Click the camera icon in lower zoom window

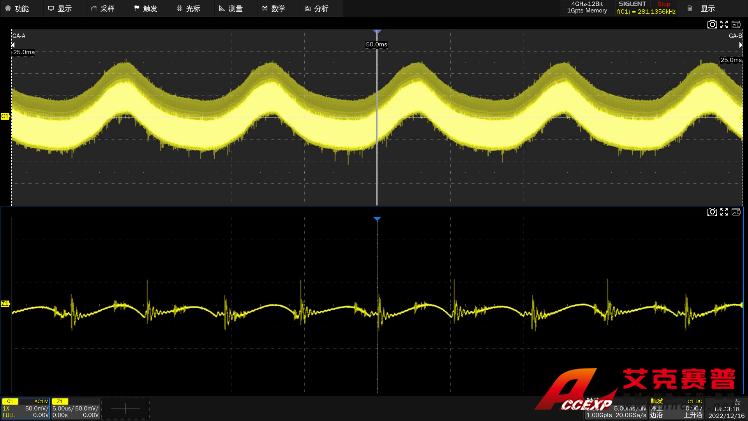coord(712,212)
